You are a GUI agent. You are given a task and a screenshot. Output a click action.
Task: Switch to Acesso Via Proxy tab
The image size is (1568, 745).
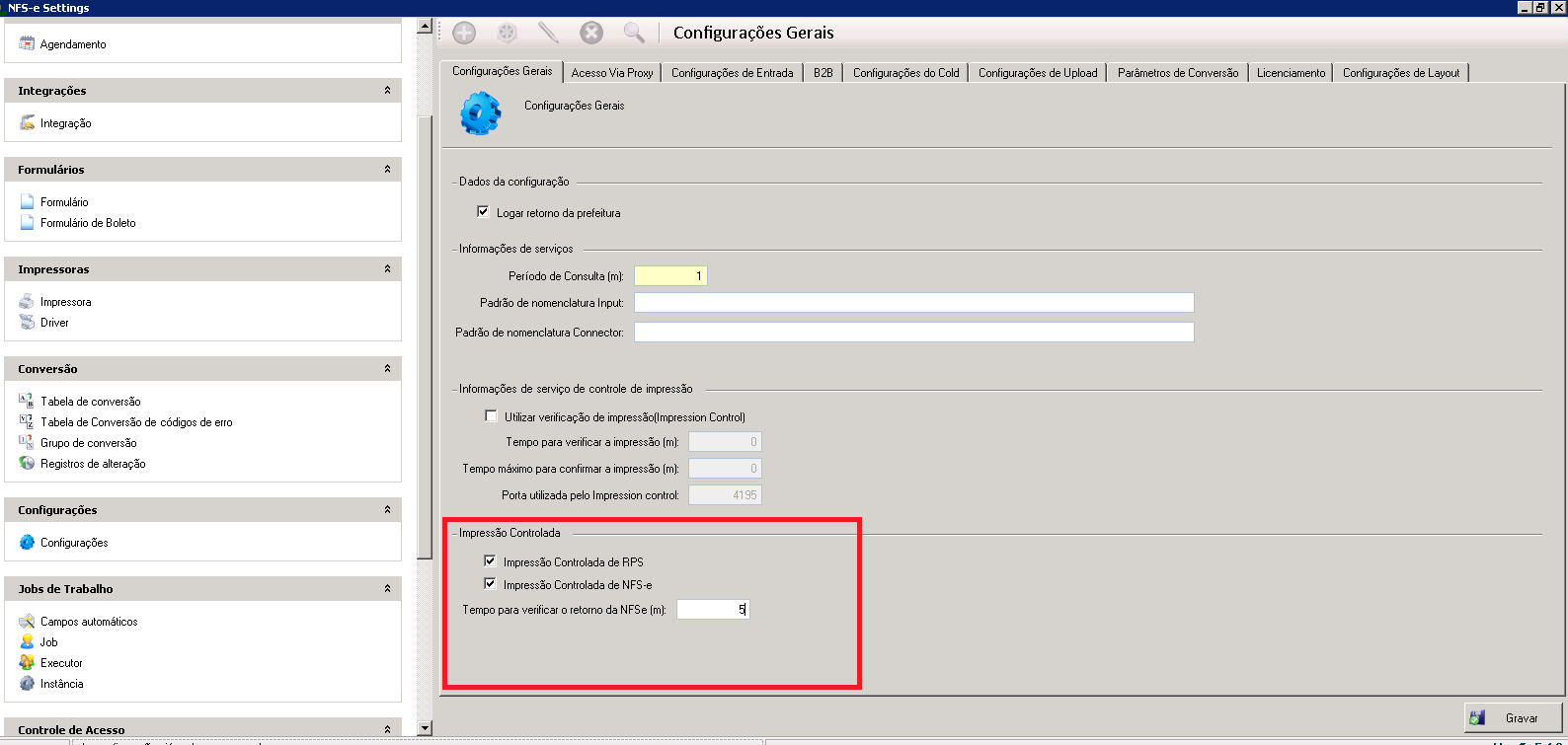point(612,73)
